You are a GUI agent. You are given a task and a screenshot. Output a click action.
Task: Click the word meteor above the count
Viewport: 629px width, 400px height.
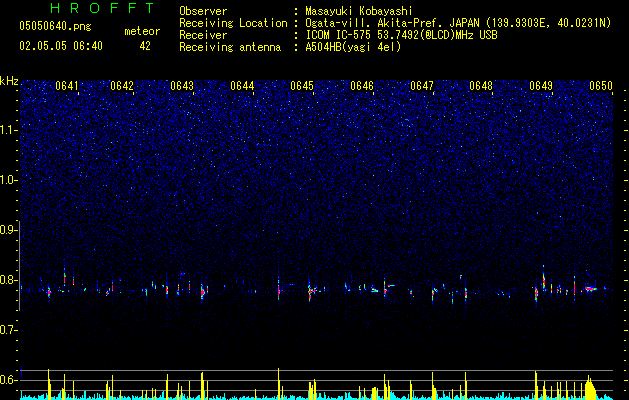click(142, 31)
